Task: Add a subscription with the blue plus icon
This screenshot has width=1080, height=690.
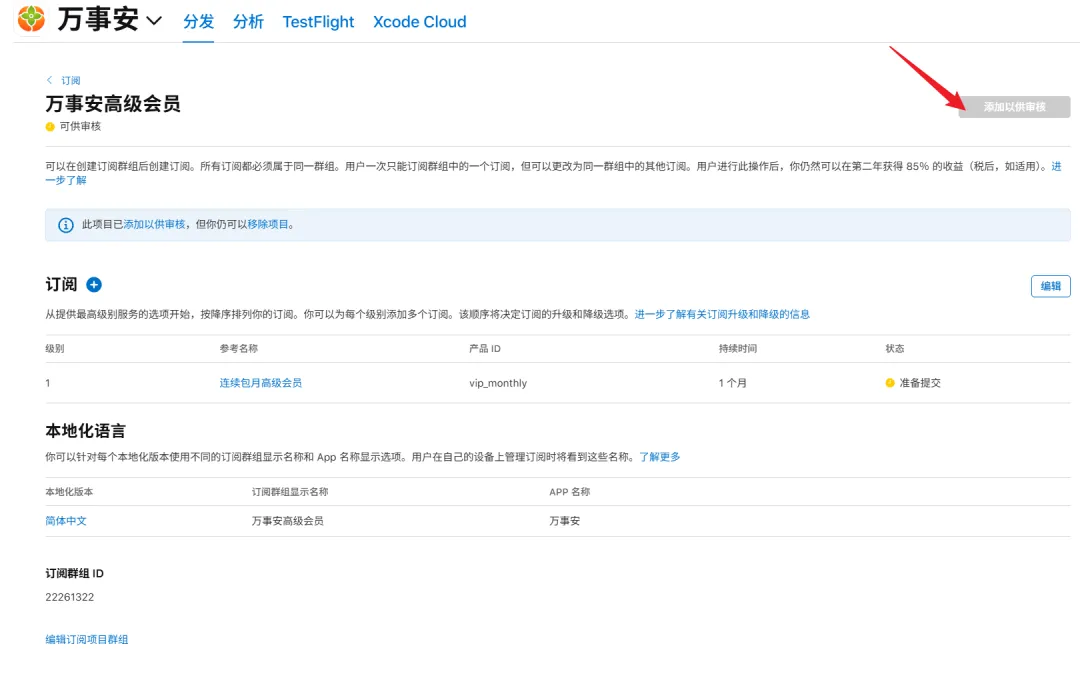Action: pos(94,284)
